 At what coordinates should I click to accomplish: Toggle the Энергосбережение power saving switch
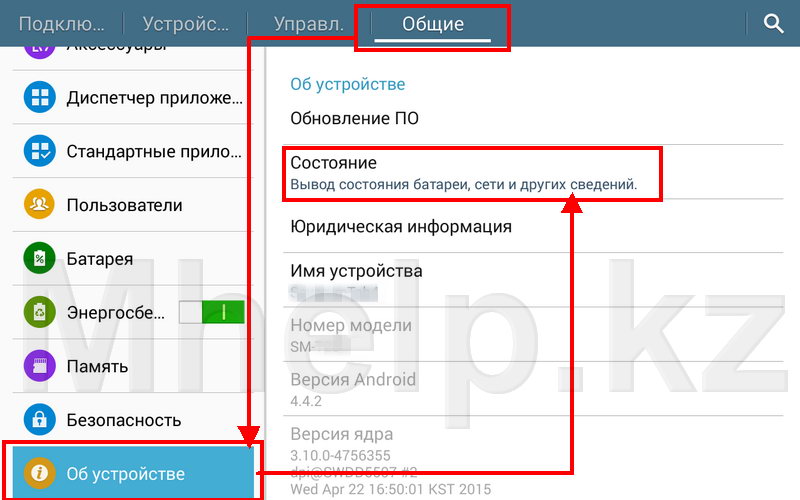tap(211, 313)
